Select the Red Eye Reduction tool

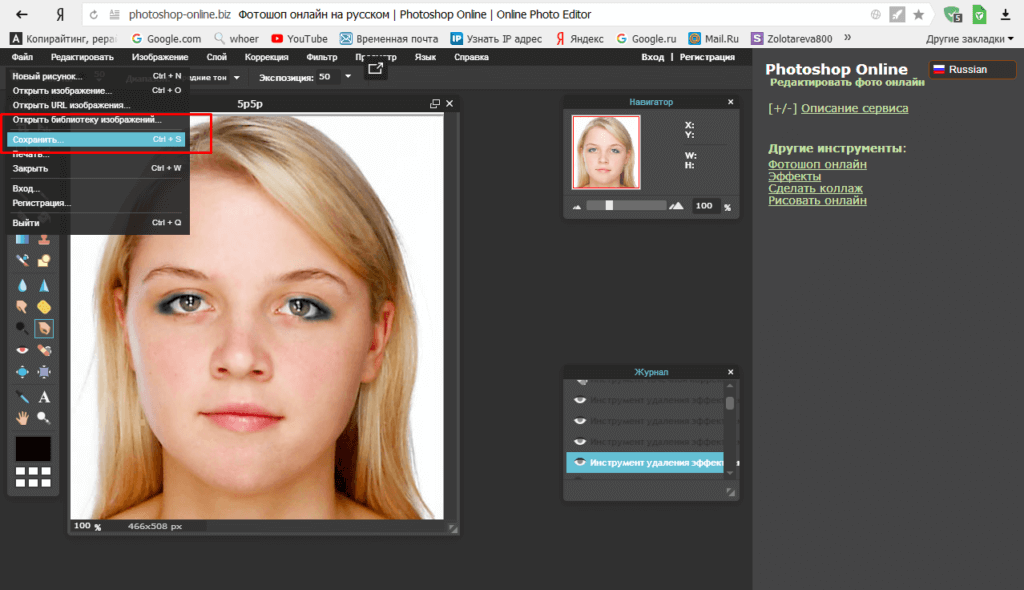pos(22,350)
